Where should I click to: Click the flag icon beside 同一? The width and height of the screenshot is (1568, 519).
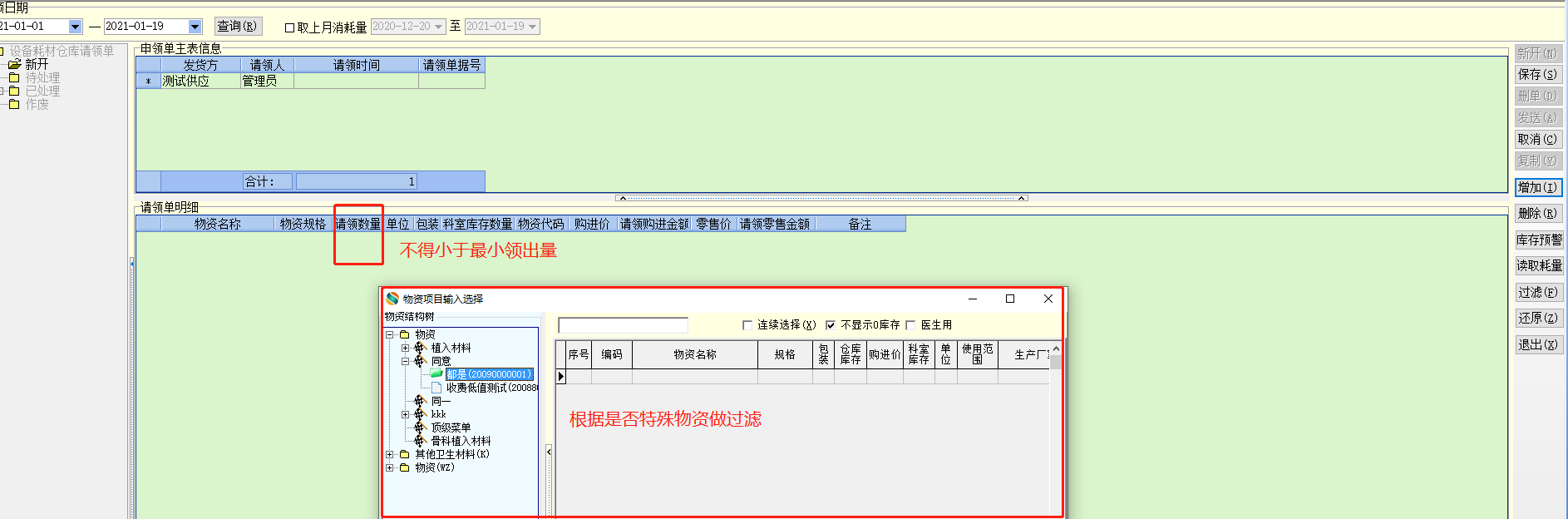(420, 401)
